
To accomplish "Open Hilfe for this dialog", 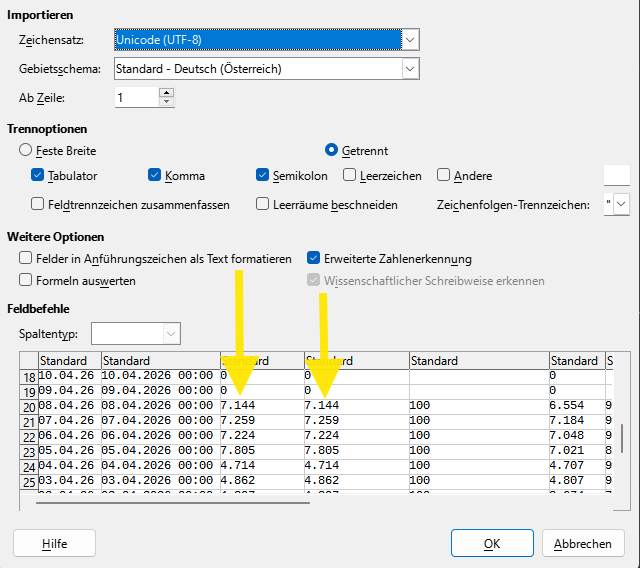I will 54,544.
